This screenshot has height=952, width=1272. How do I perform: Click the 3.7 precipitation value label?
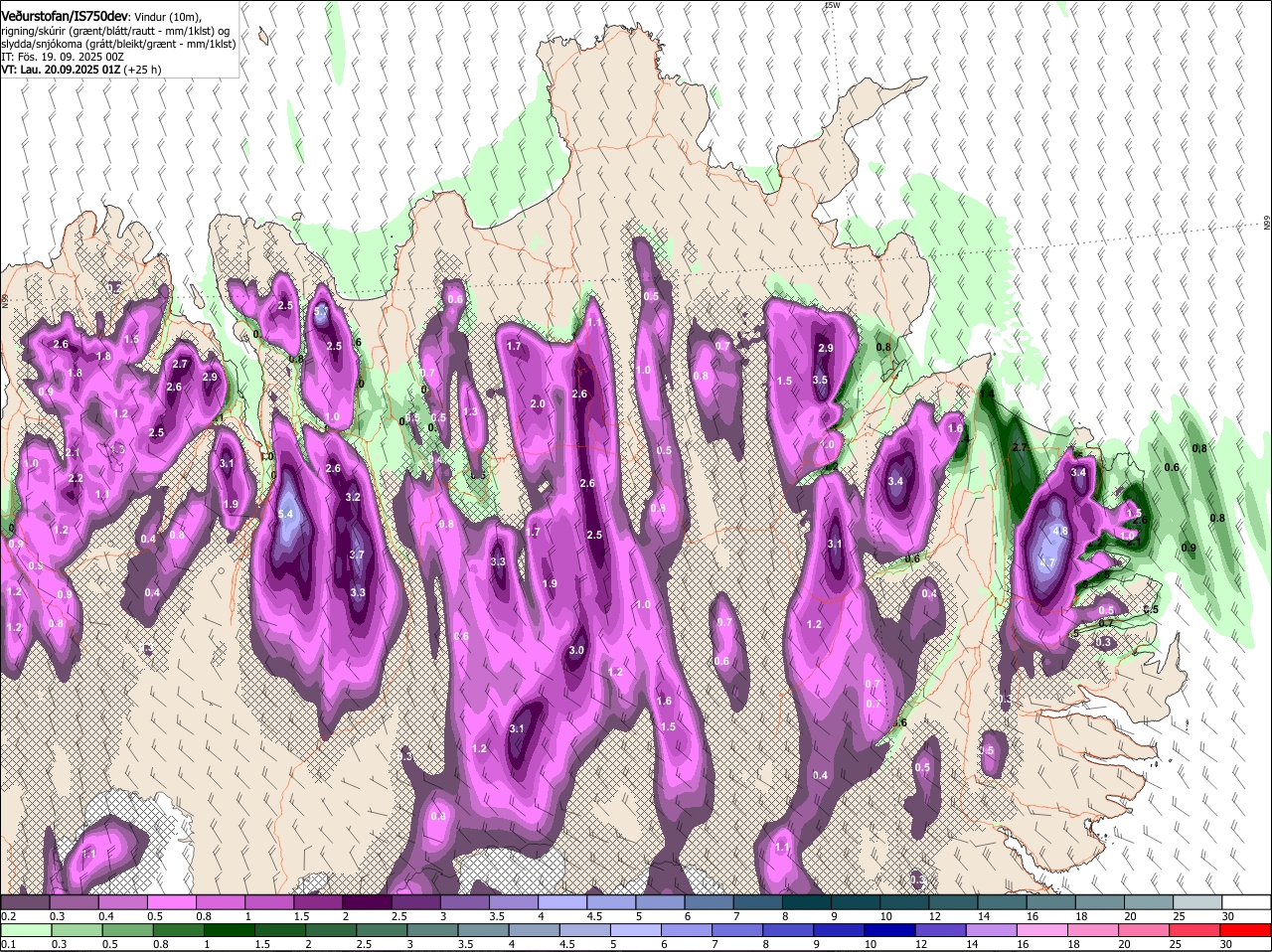point(357,555)
